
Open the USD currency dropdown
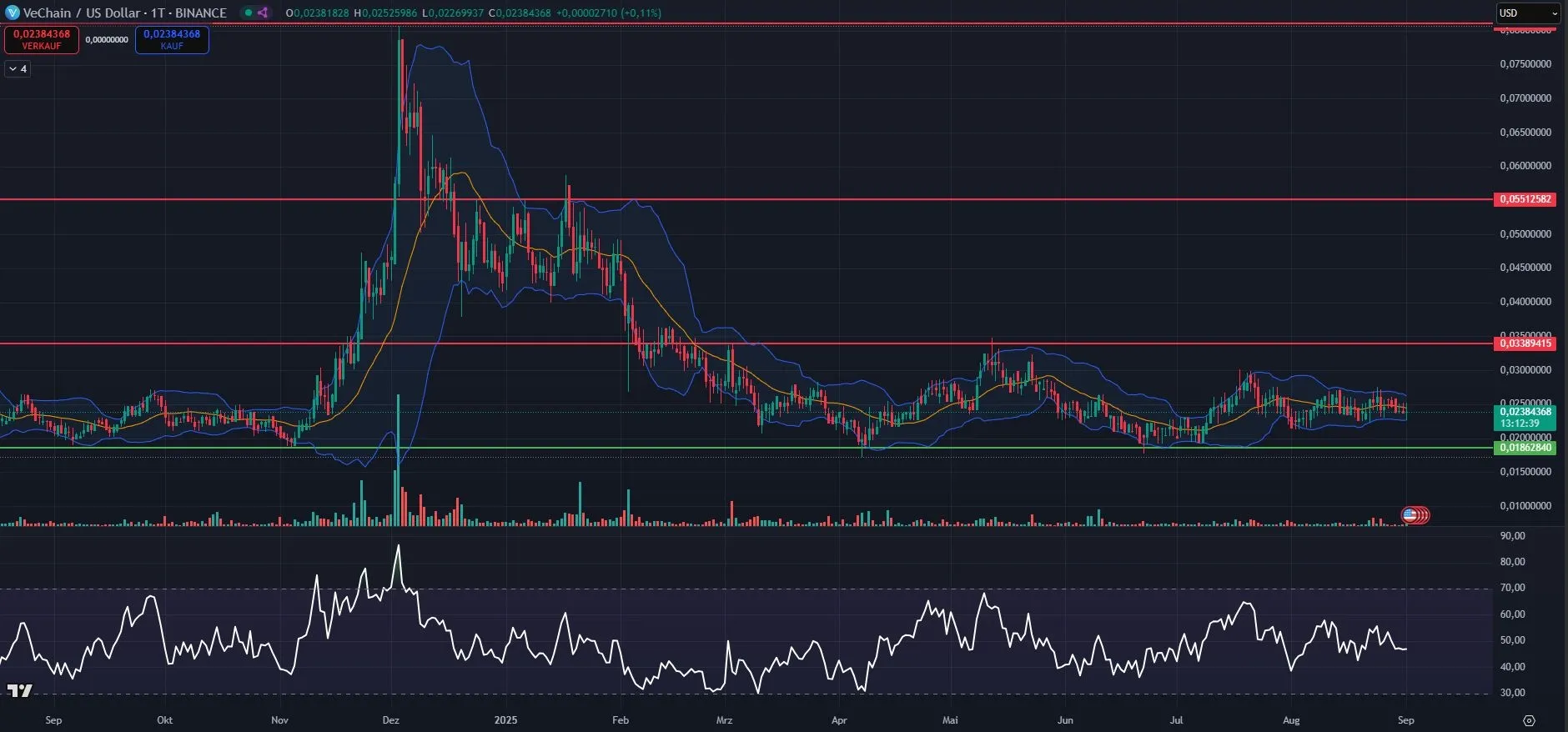(x=1528, y=13)
